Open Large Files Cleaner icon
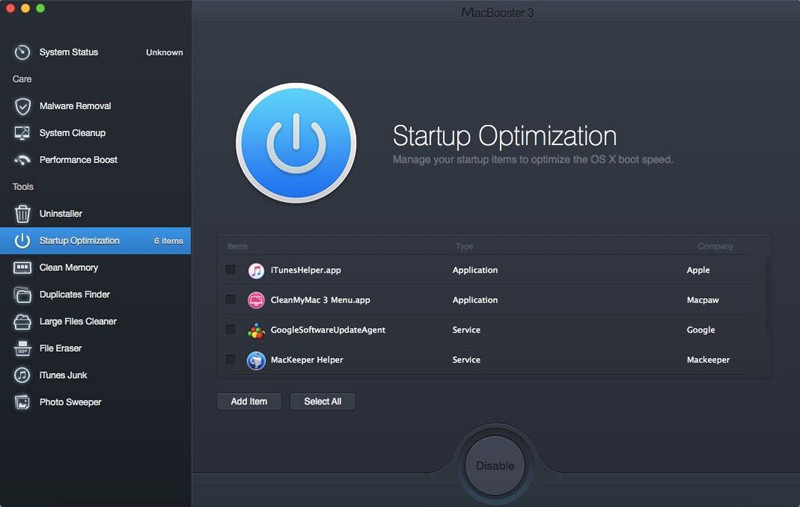This screenshot has height=507, width=800. pos(22,322)
